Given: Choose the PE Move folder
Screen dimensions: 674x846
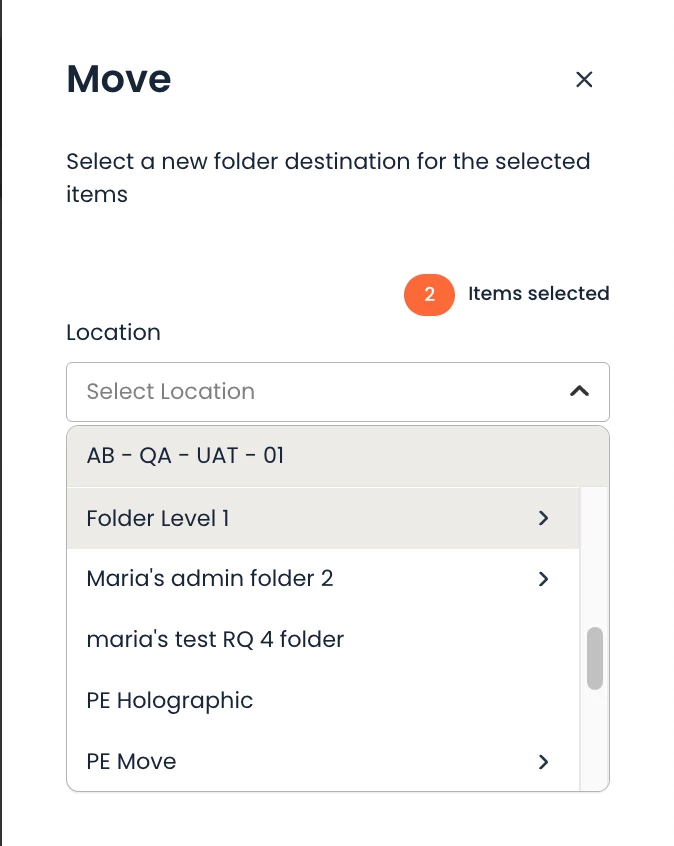Looking at the screenshot, I should coord(132,761).
